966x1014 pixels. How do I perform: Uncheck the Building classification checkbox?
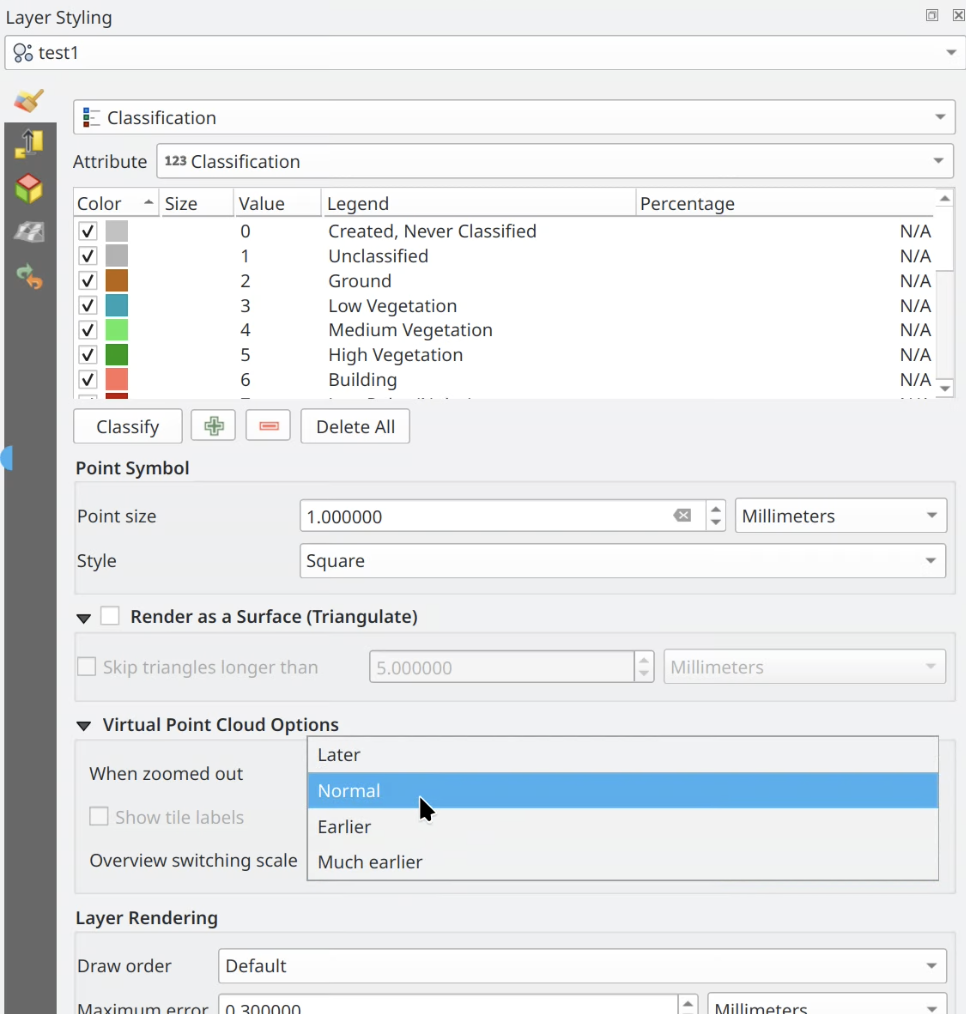[88, 380]
